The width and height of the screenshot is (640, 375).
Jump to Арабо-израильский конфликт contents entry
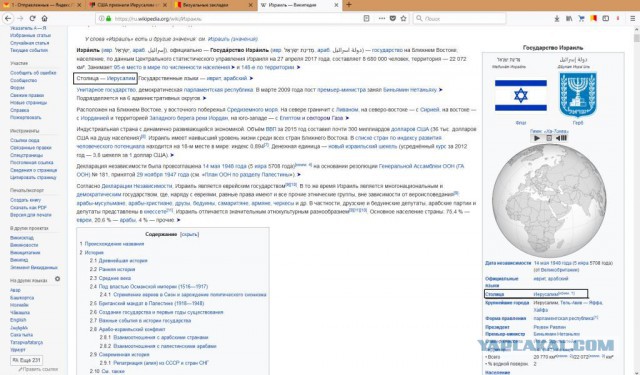[x=132, y=329]
